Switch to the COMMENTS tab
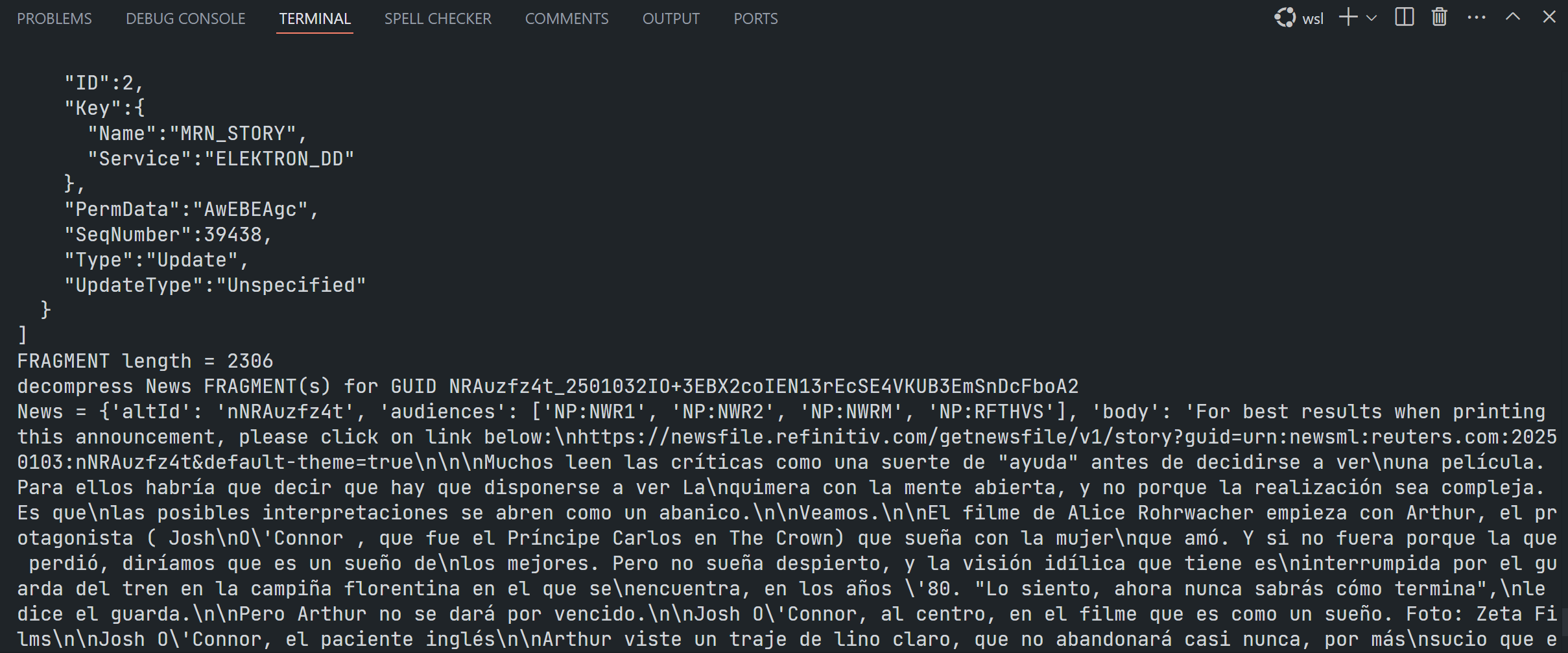Viewport: 1568px width, 653px height. [567, 19]
